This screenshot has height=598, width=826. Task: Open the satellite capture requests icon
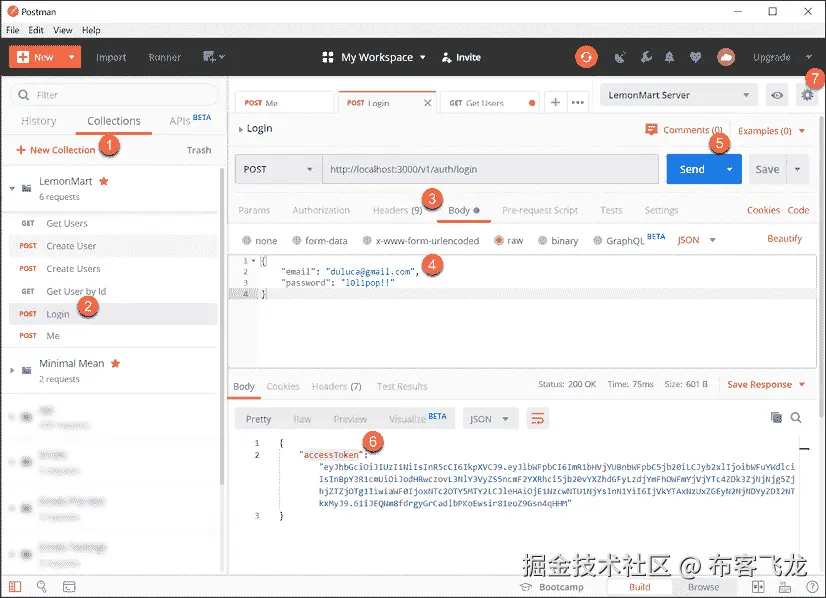point(620,57)
